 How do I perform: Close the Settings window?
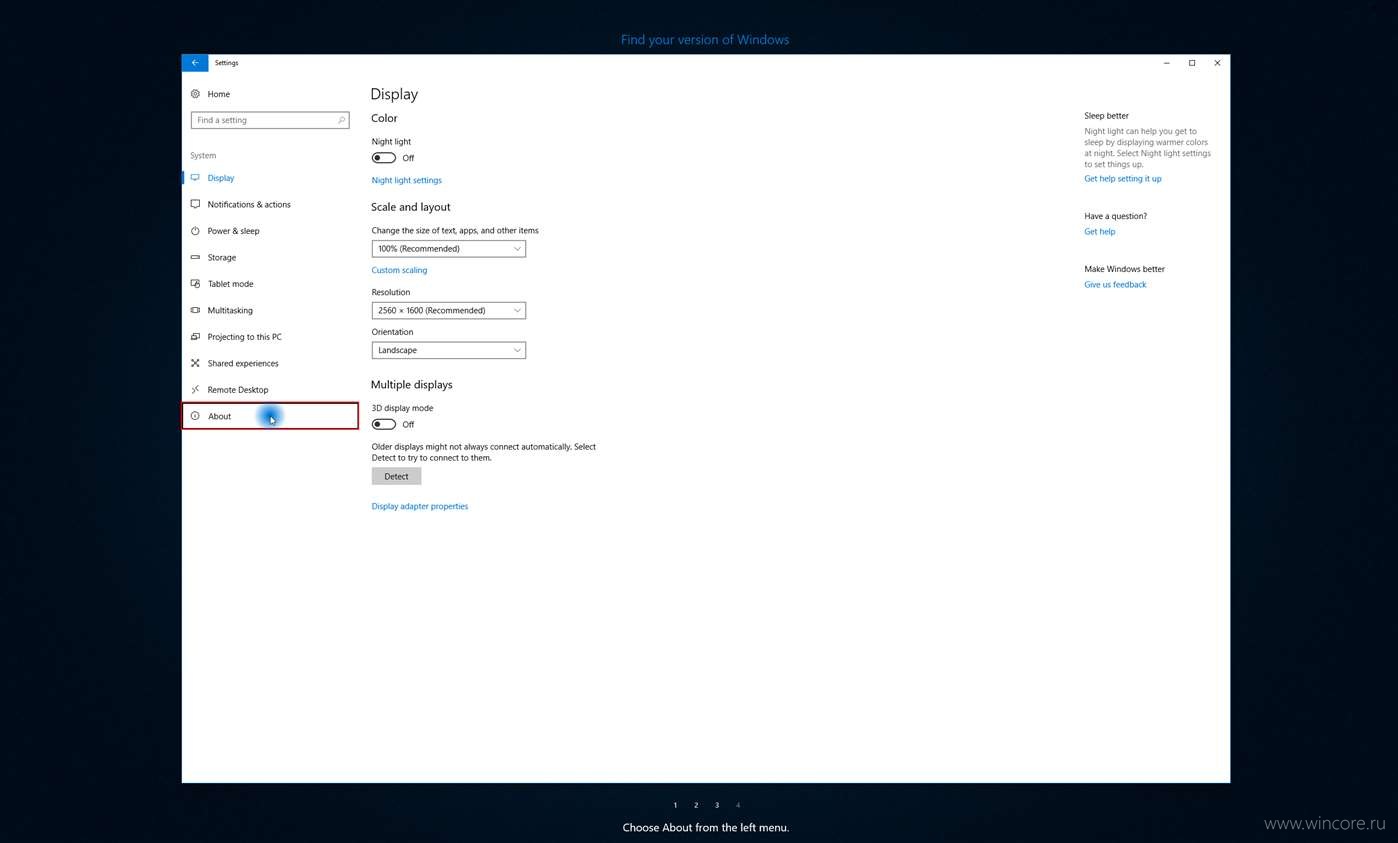[1217, 63]
